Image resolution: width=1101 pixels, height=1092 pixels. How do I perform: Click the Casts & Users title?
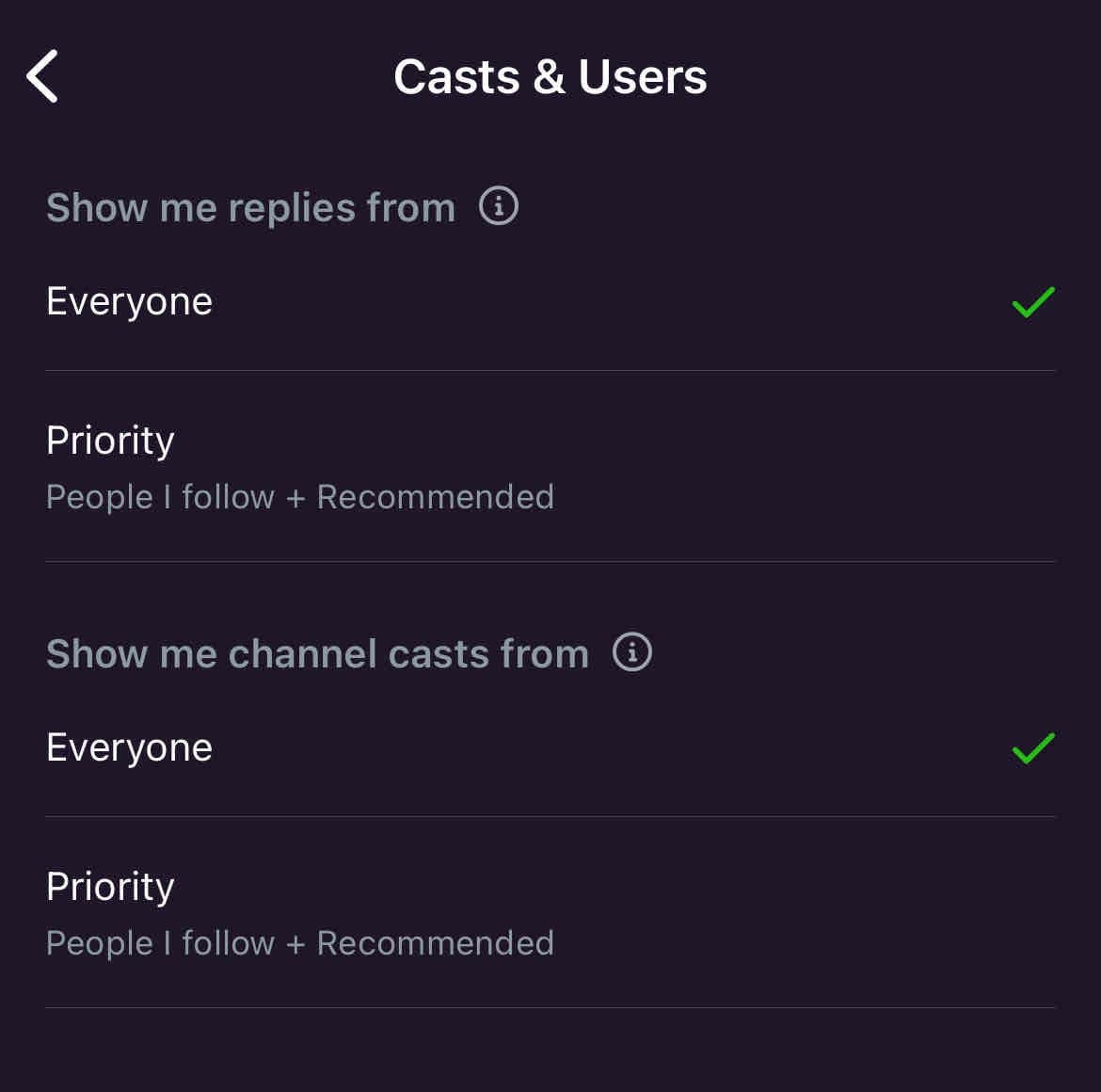[x=550, y=76]
